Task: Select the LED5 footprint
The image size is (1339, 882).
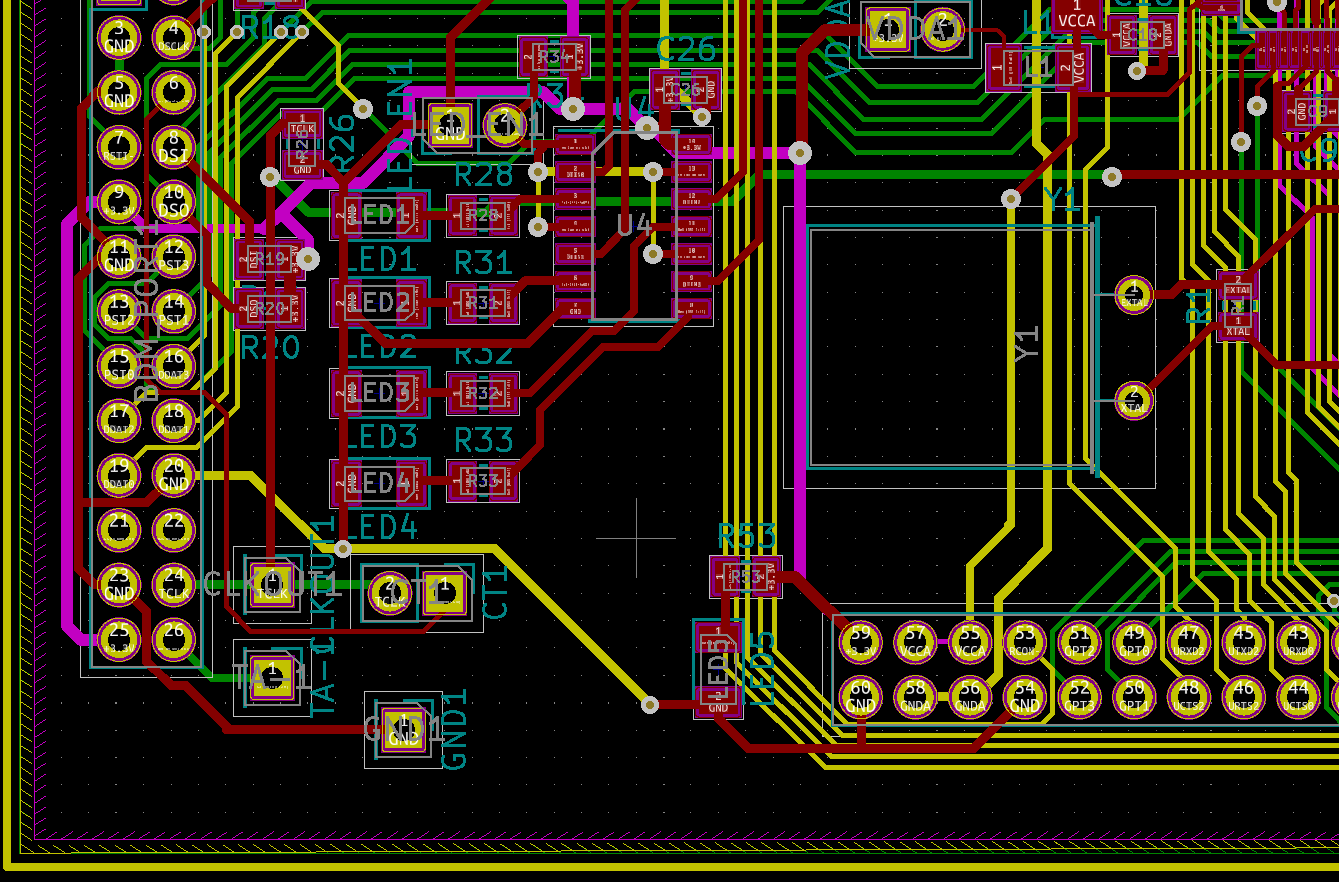Action: pos(718,668)
